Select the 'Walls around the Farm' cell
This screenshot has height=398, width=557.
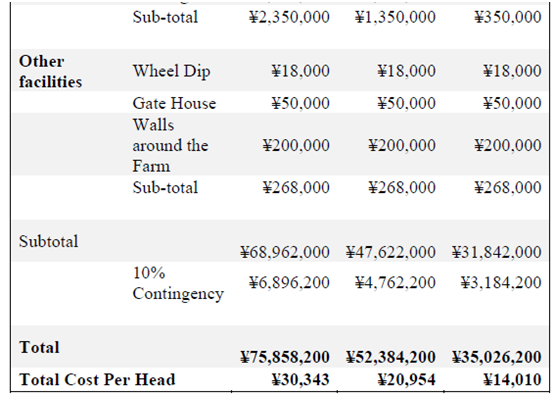click(171, 145)
